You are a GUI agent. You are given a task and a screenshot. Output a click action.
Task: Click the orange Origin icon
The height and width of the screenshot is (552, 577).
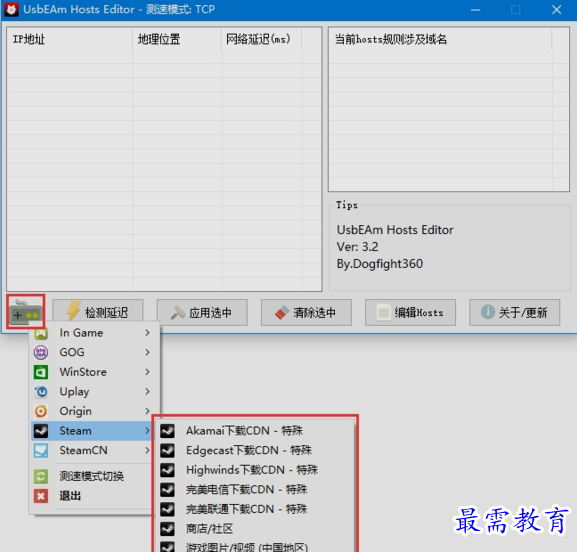(41, 411)
